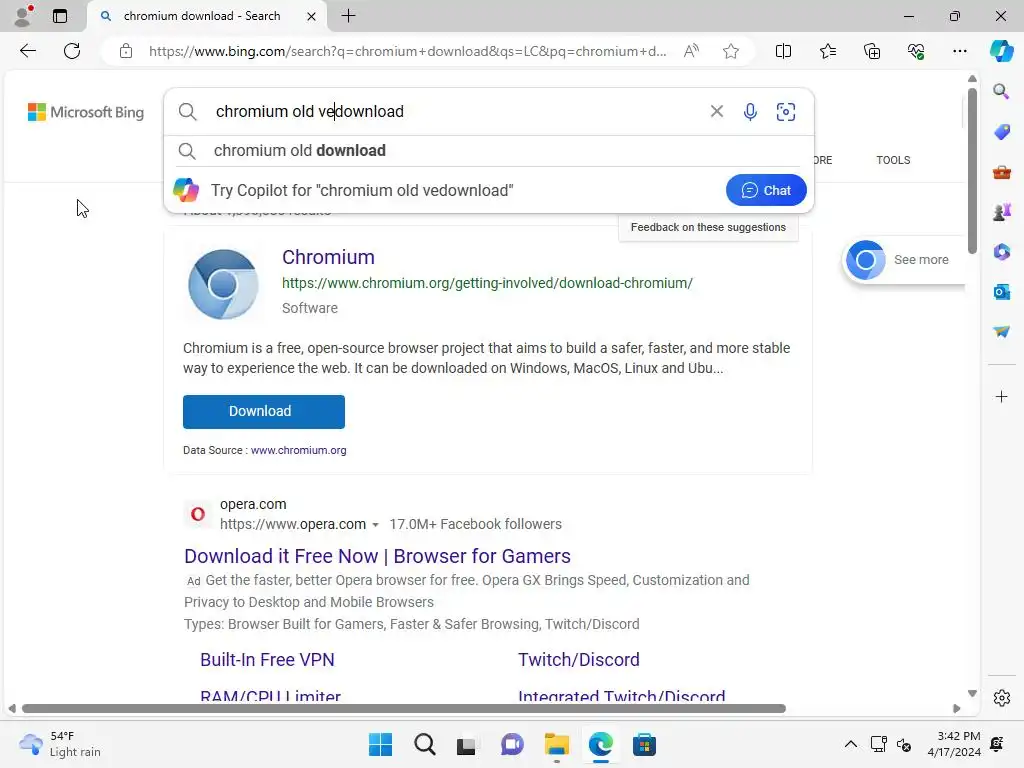1024x768 pixels.
Task: Open the TOOLS search filter
Action: click(x=893, y=160)
